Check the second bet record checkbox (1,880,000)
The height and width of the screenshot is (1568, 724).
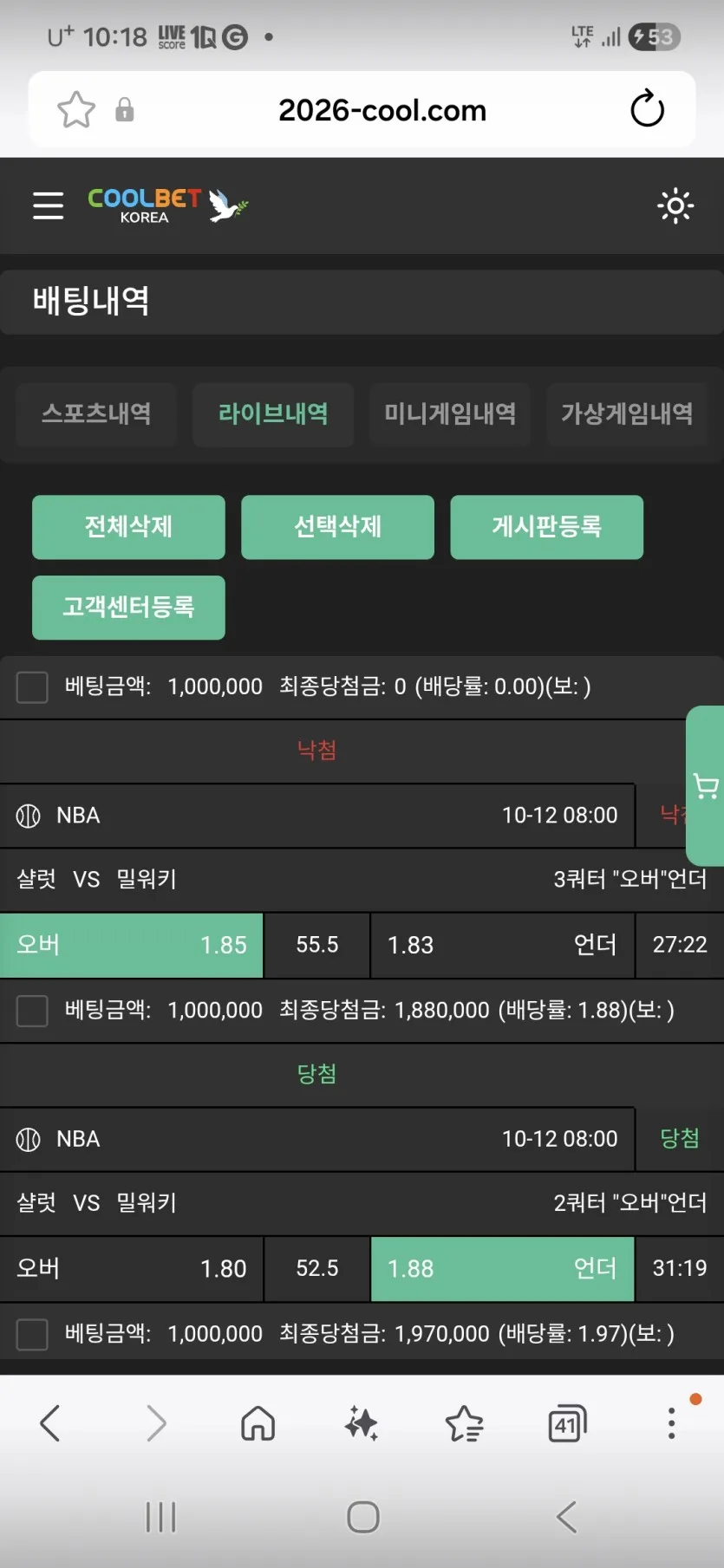(x=32, y=1011)
